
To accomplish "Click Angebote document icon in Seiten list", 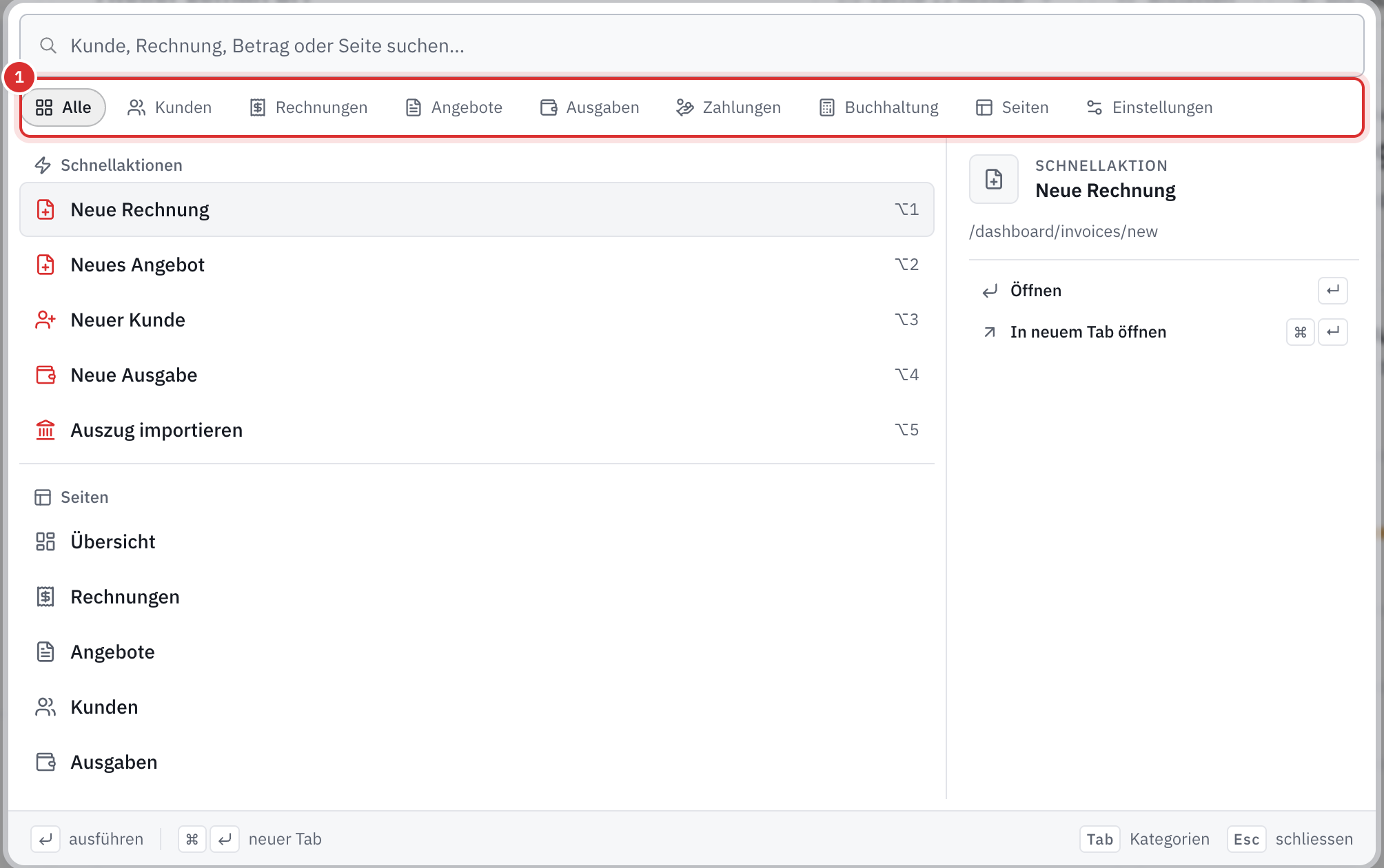I will tap(45, 652).
